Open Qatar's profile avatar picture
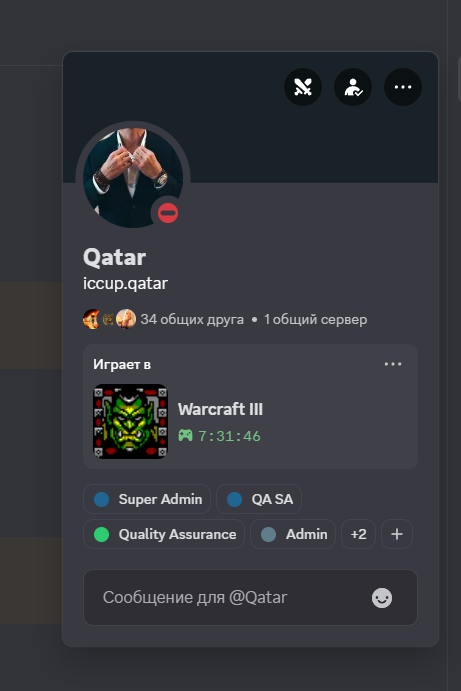The width and height of the screenshot is (461, 691). [133, 178]
